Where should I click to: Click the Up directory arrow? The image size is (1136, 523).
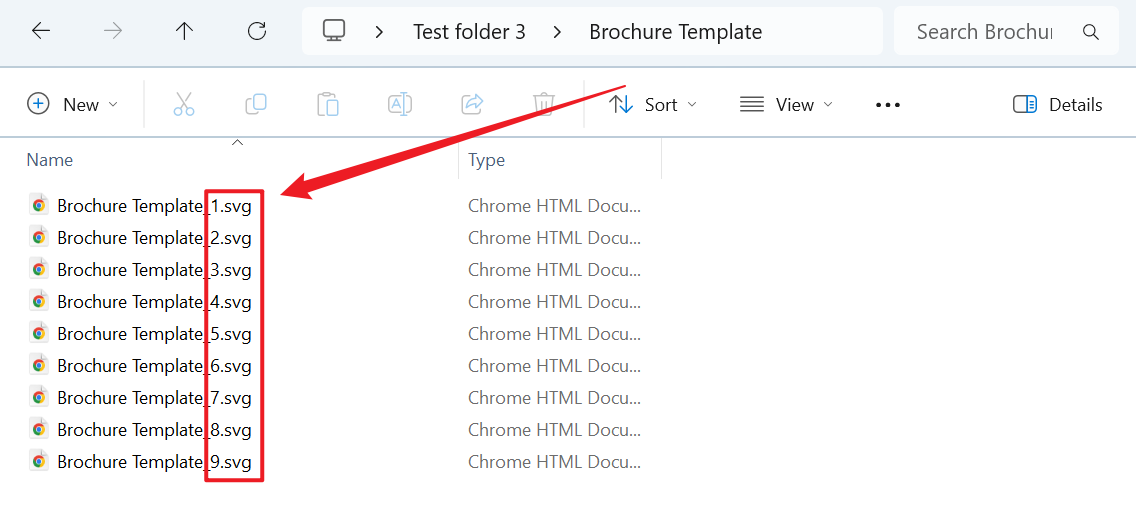tap(184, 31)
